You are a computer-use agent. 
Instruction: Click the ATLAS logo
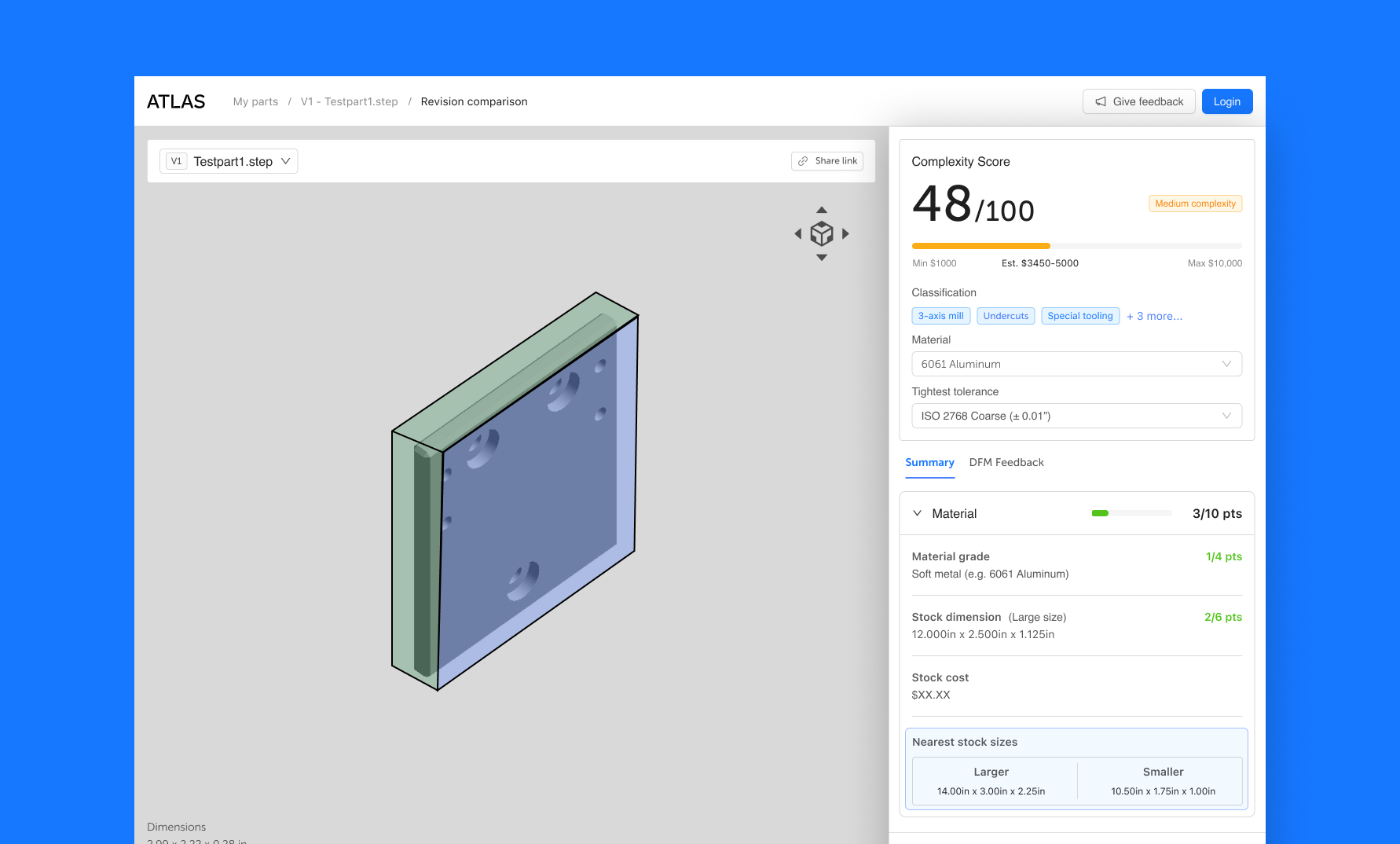176,101
